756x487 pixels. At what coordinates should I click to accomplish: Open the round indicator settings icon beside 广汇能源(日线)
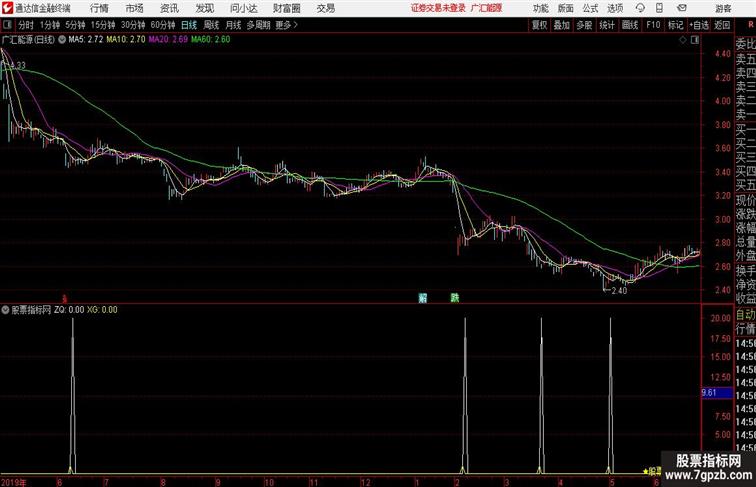tap(62, 40)
